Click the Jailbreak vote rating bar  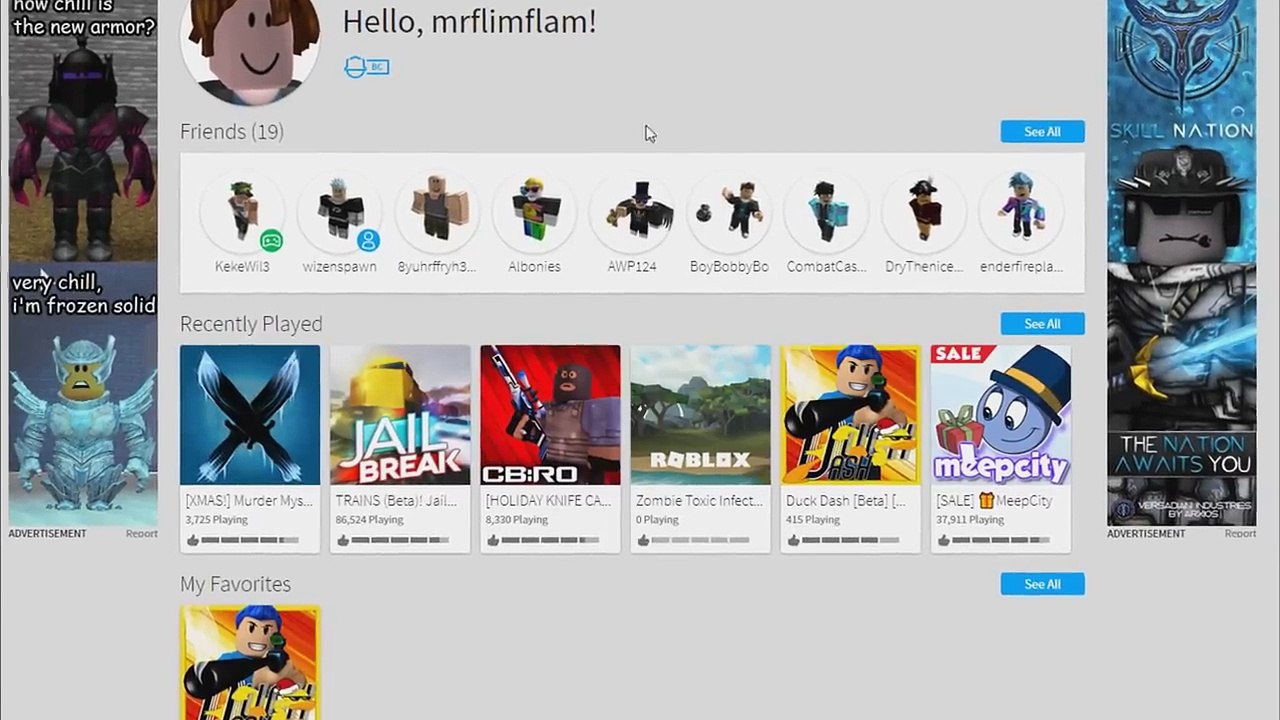tap(401, 540)
